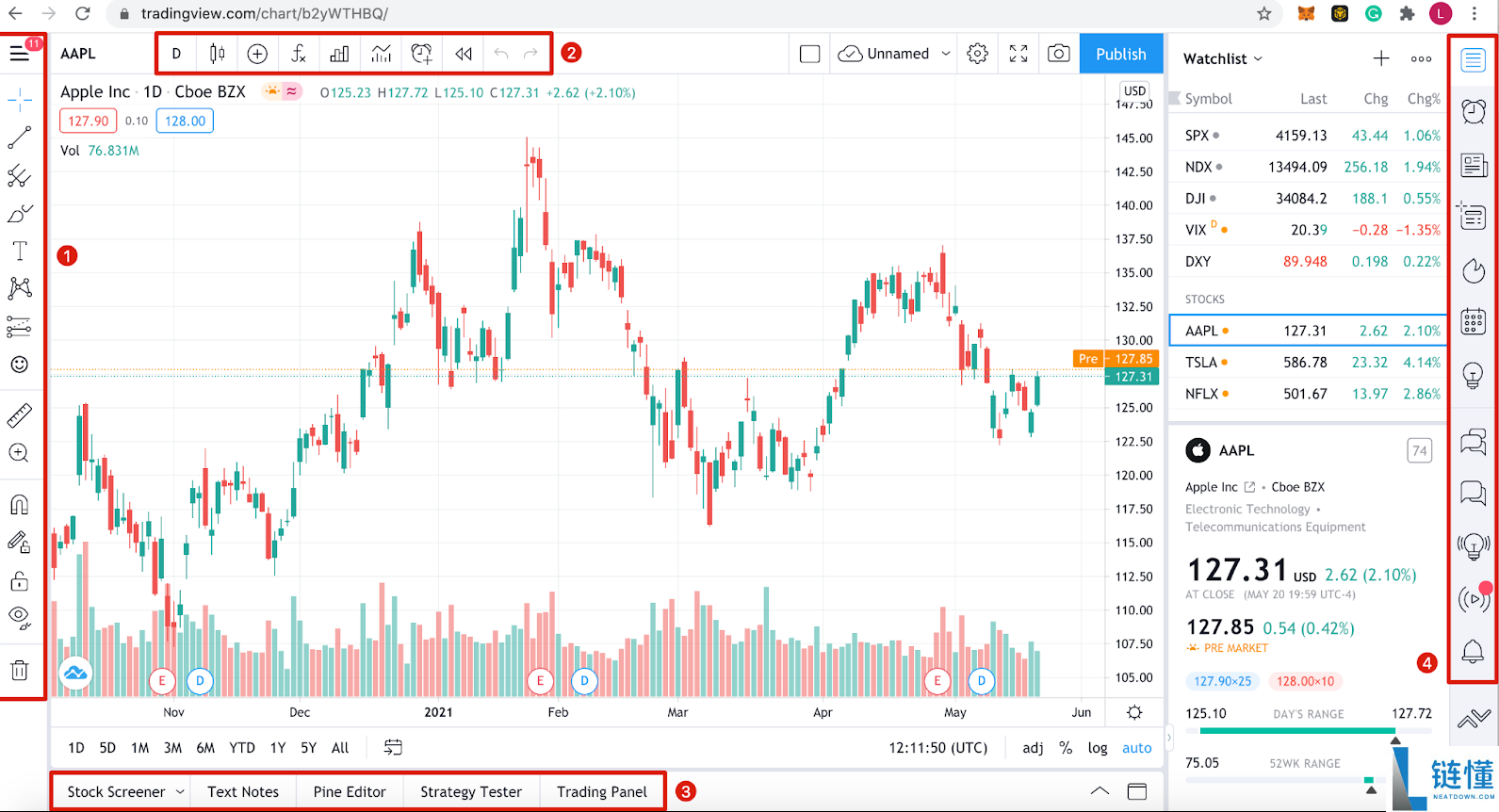Select the trend line drawing tool
Image resolution: width=1499 pixels, height=812 pixels.
click(x=19, y=138)
